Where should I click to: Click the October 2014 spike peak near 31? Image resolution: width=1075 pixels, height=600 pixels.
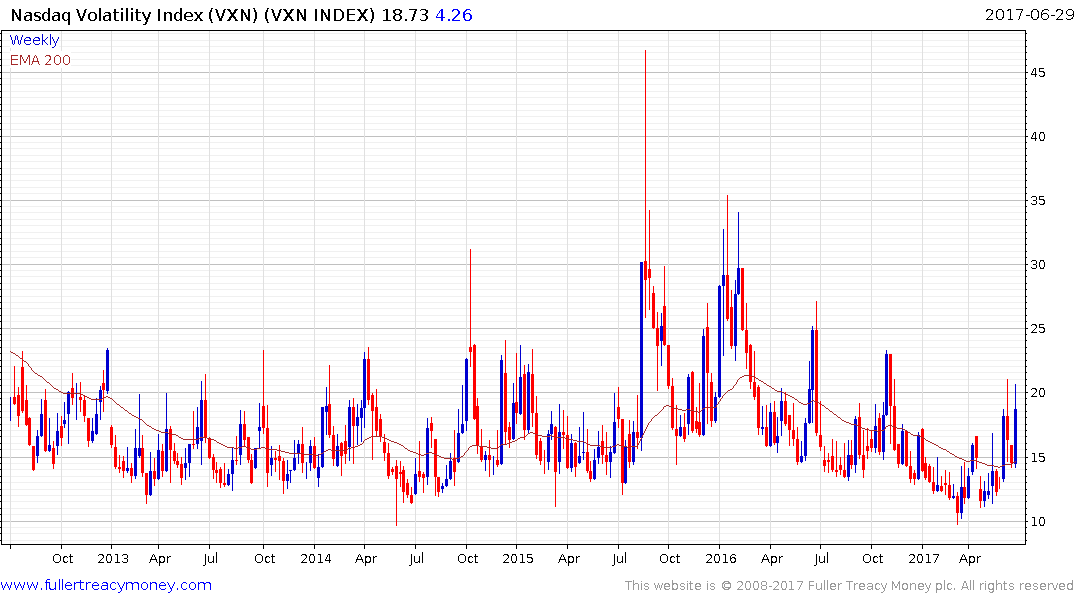[470, 250]
